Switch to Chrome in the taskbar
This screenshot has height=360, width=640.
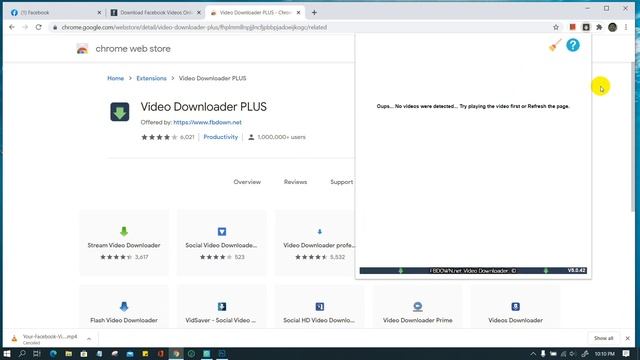[x=176, y=354]
